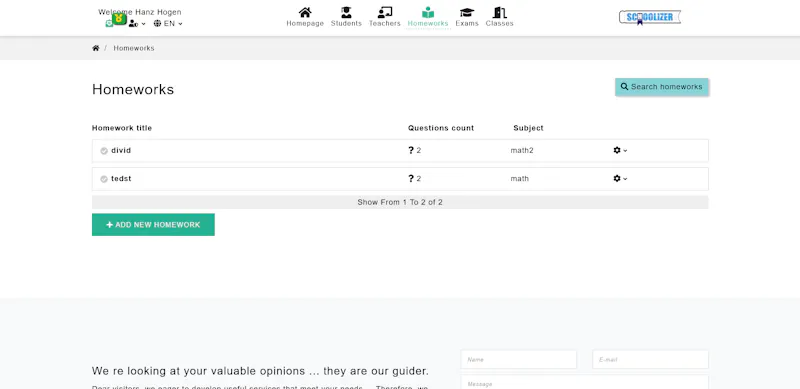Click the breadcrumb home icon
The image size is (800, 389).
(95, 48)
